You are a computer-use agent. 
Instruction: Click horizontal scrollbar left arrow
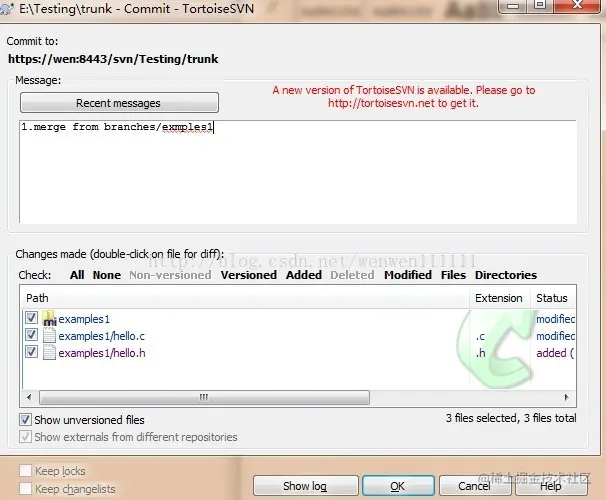29,397
